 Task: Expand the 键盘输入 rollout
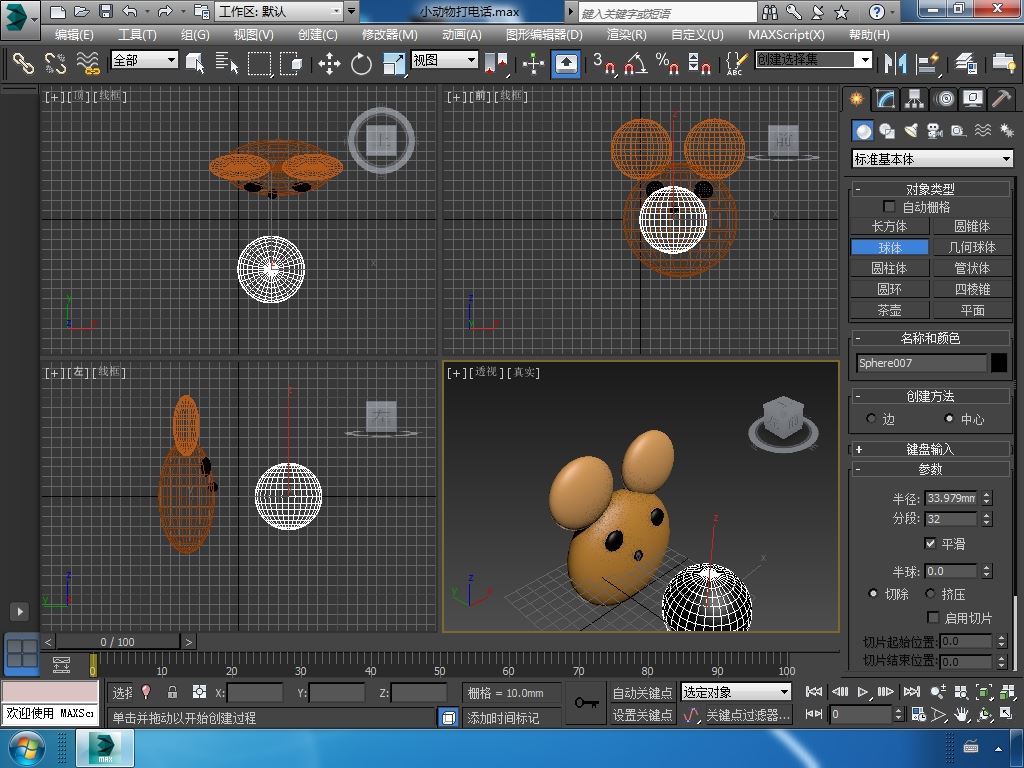(x=930, y=449)
